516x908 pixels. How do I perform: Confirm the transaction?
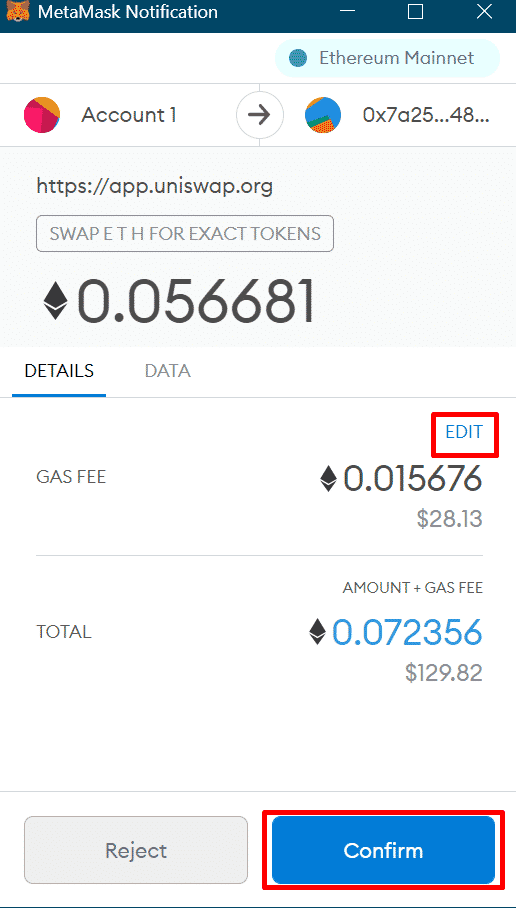pyautogui.click(x=383, y=850)
